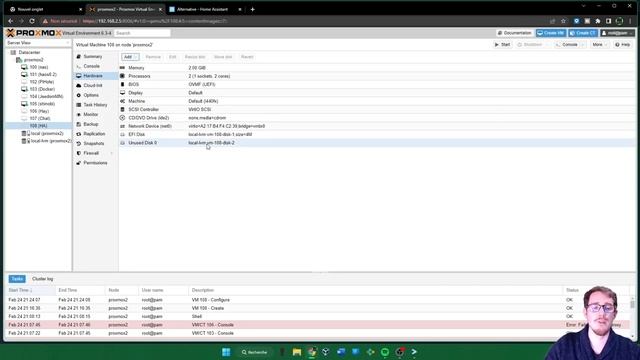Click the Create CT button
Image resolution: width=640 pixels, height=360 pixels.
583,33
